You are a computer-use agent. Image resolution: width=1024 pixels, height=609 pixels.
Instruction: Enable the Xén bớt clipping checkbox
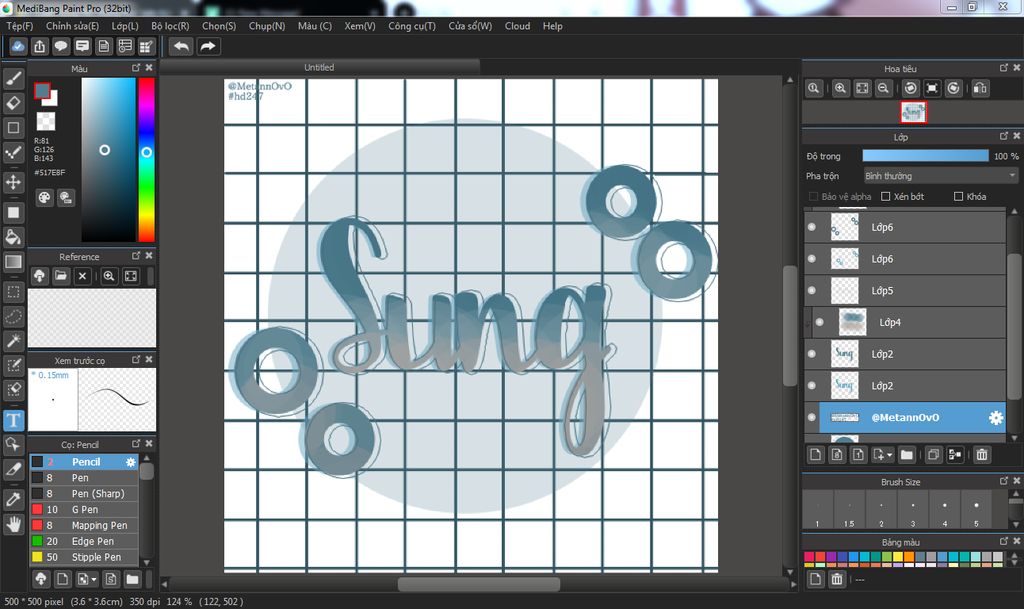coord(886,197)
